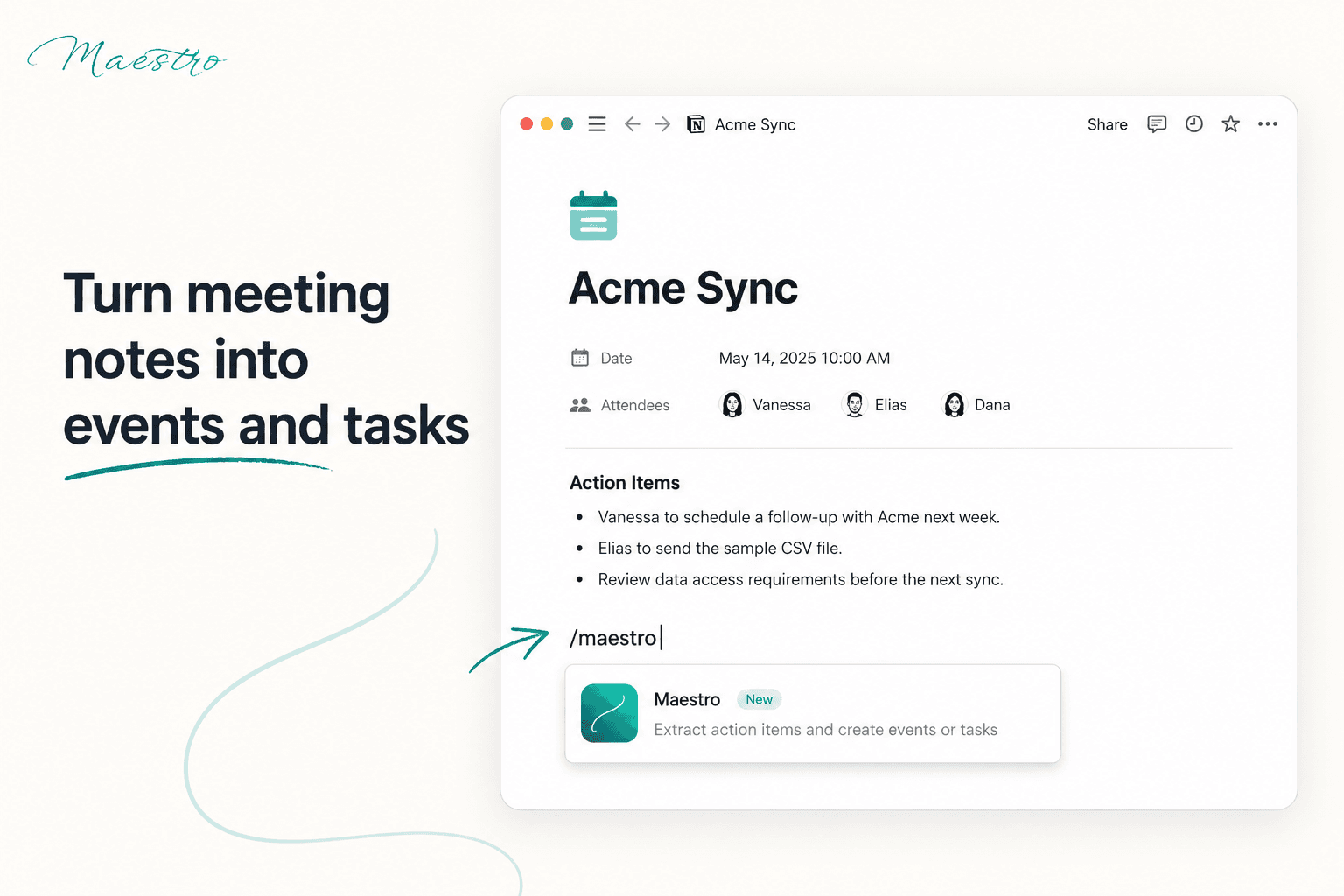The height and width of the screenshot is (896, 1344).
Task: Select the Maestro command menu entry
Action: click(x=813, y=713)
